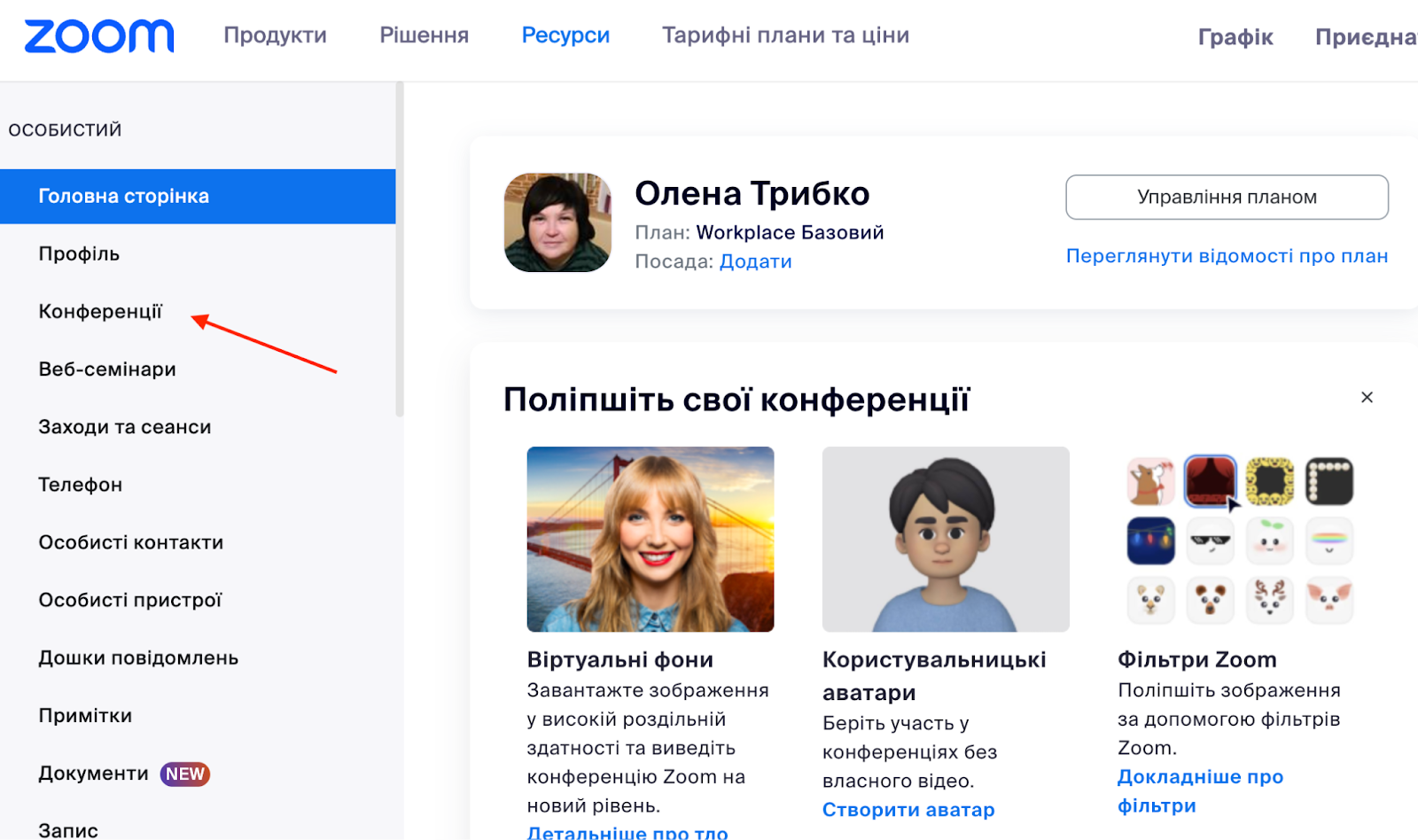Click the NEW badge next to Документи

184,774
